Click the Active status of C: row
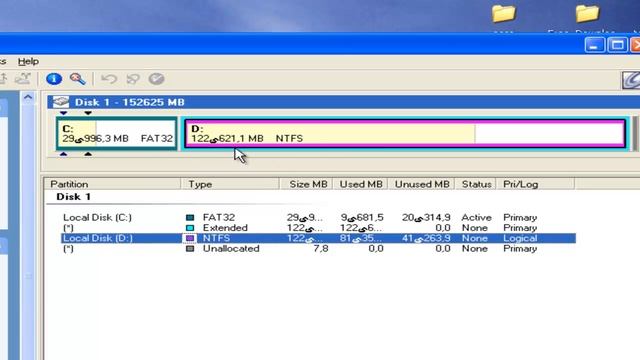Screen dimensions: 640x360 coord(476,218)
